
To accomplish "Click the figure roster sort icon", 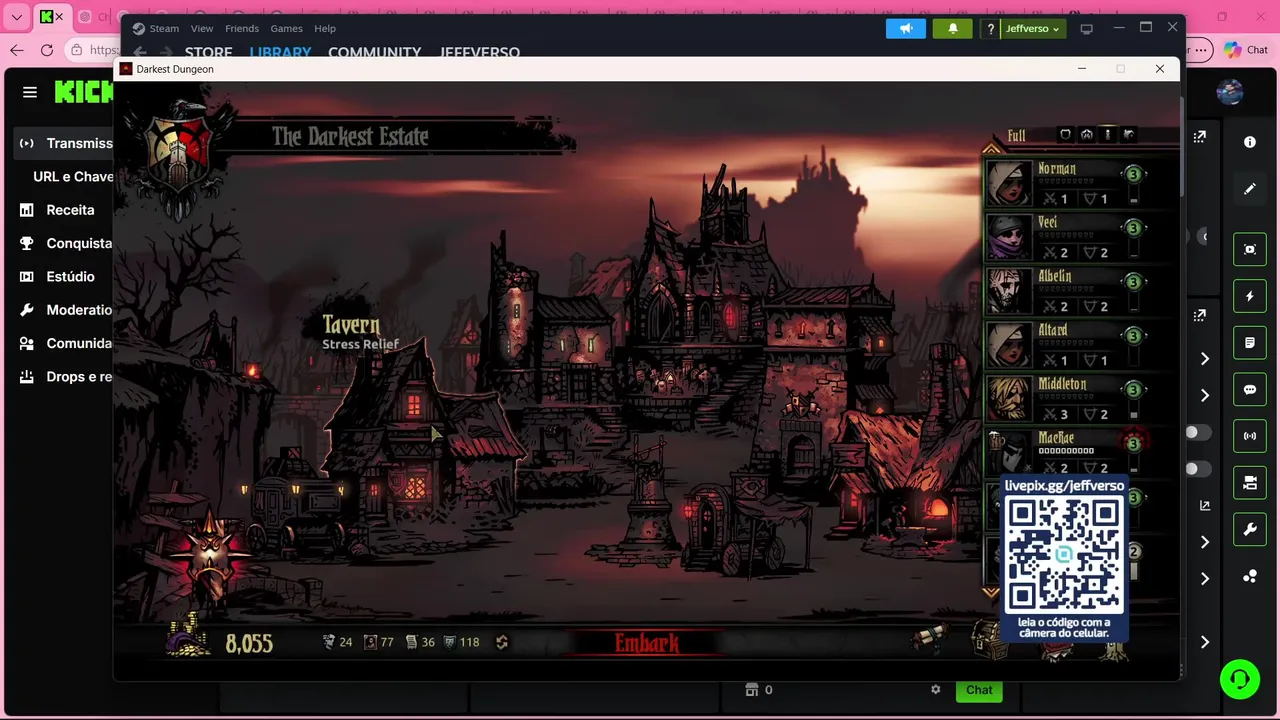I will (x=1107, y=135).
